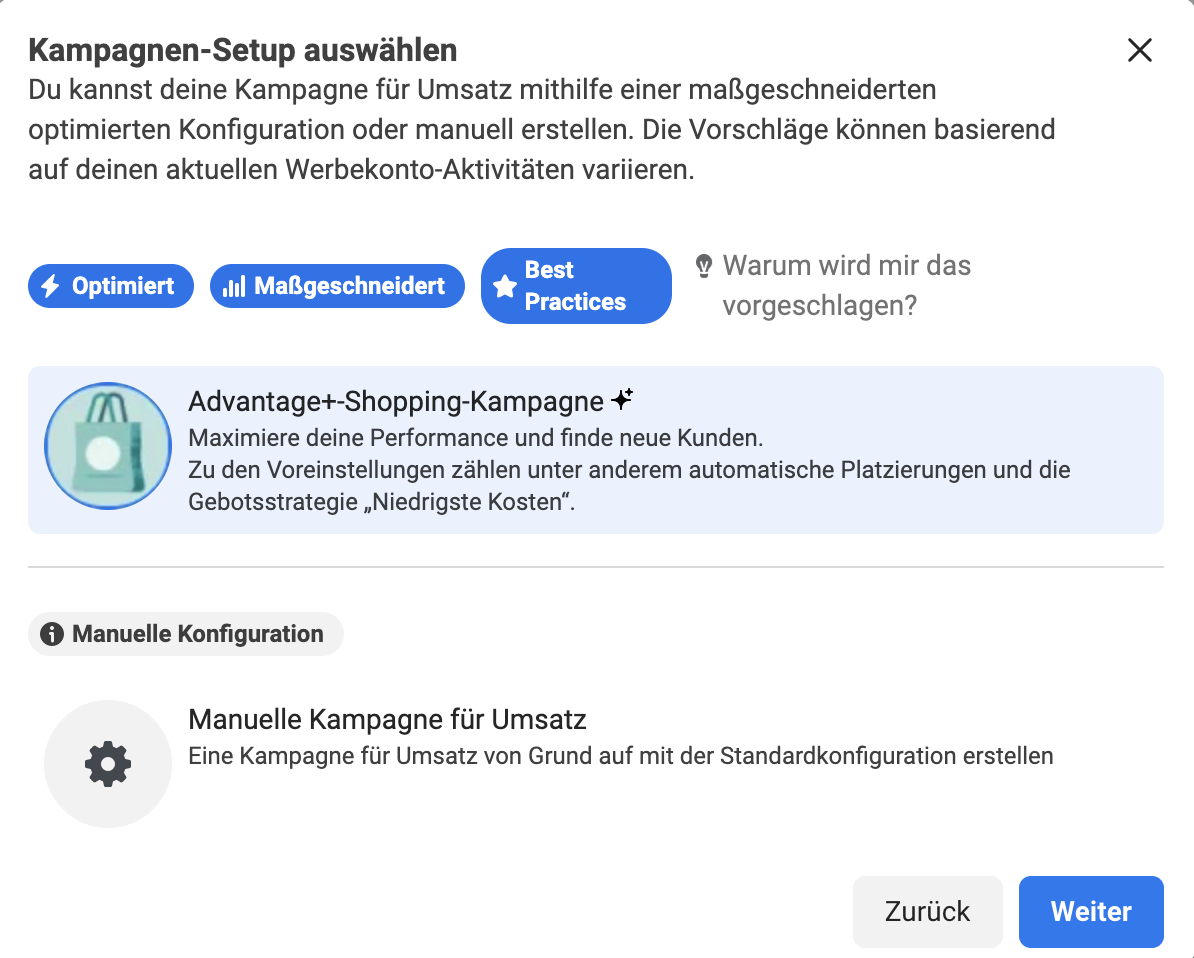The image size is (1194, 958).
Task: Open 'Warum wird mir das vorgeschlagen?' link
Action: tap(846, 286)
